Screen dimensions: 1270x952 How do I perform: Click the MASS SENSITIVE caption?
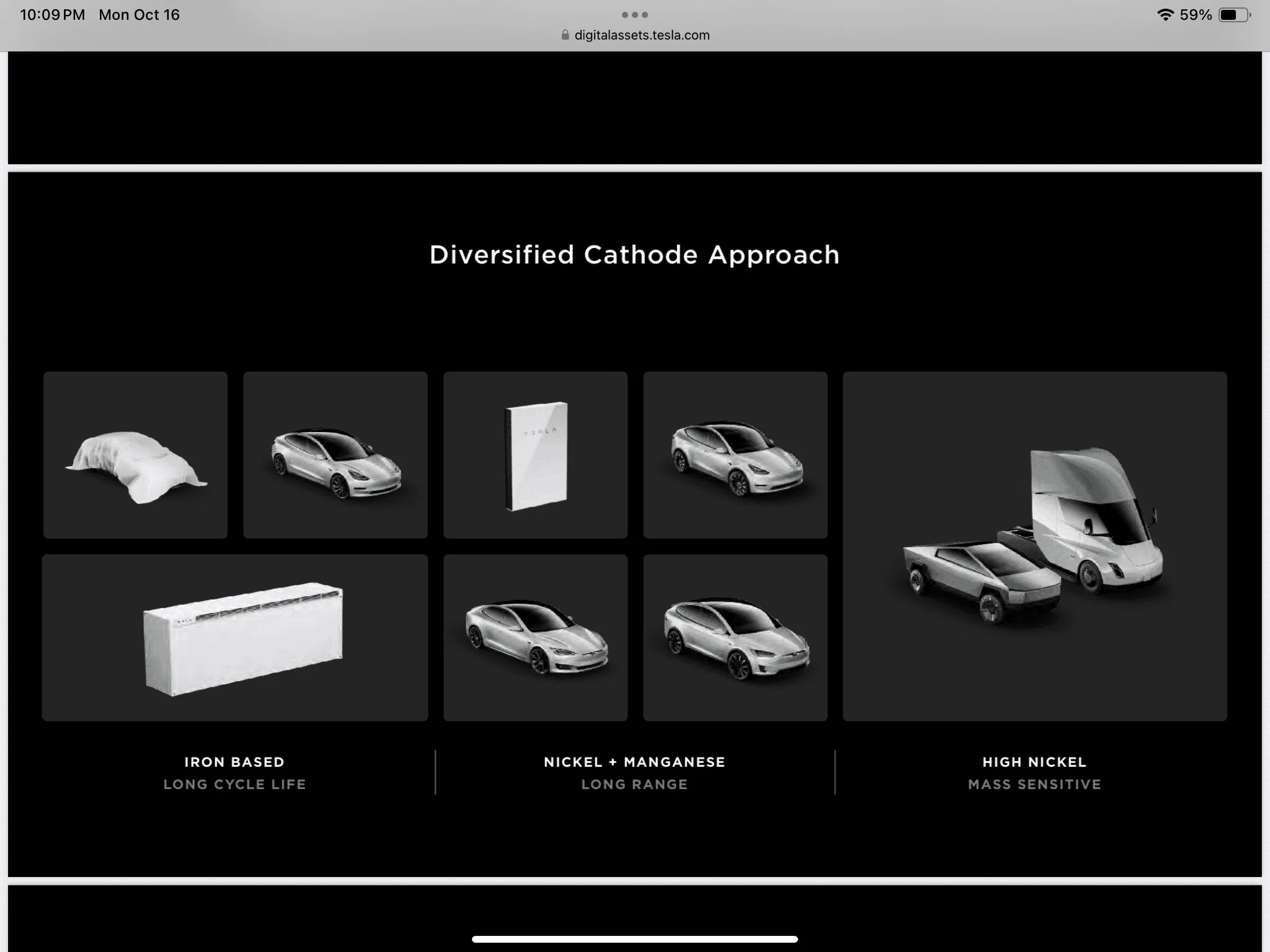pyautogui.click(x=1034, y=784)
